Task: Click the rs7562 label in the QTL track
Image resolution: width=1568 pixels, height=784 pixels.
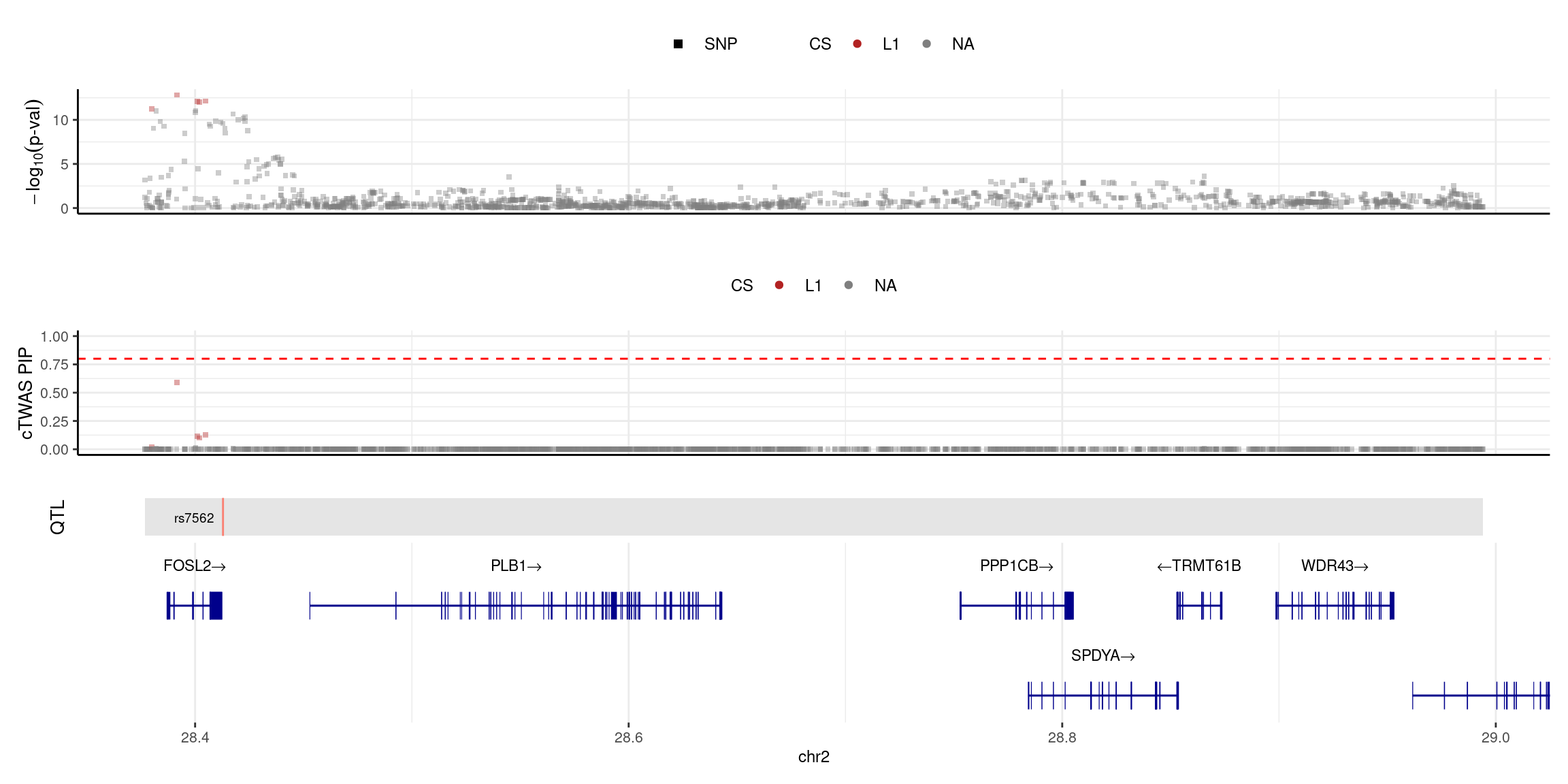Action: click(194, 519)
